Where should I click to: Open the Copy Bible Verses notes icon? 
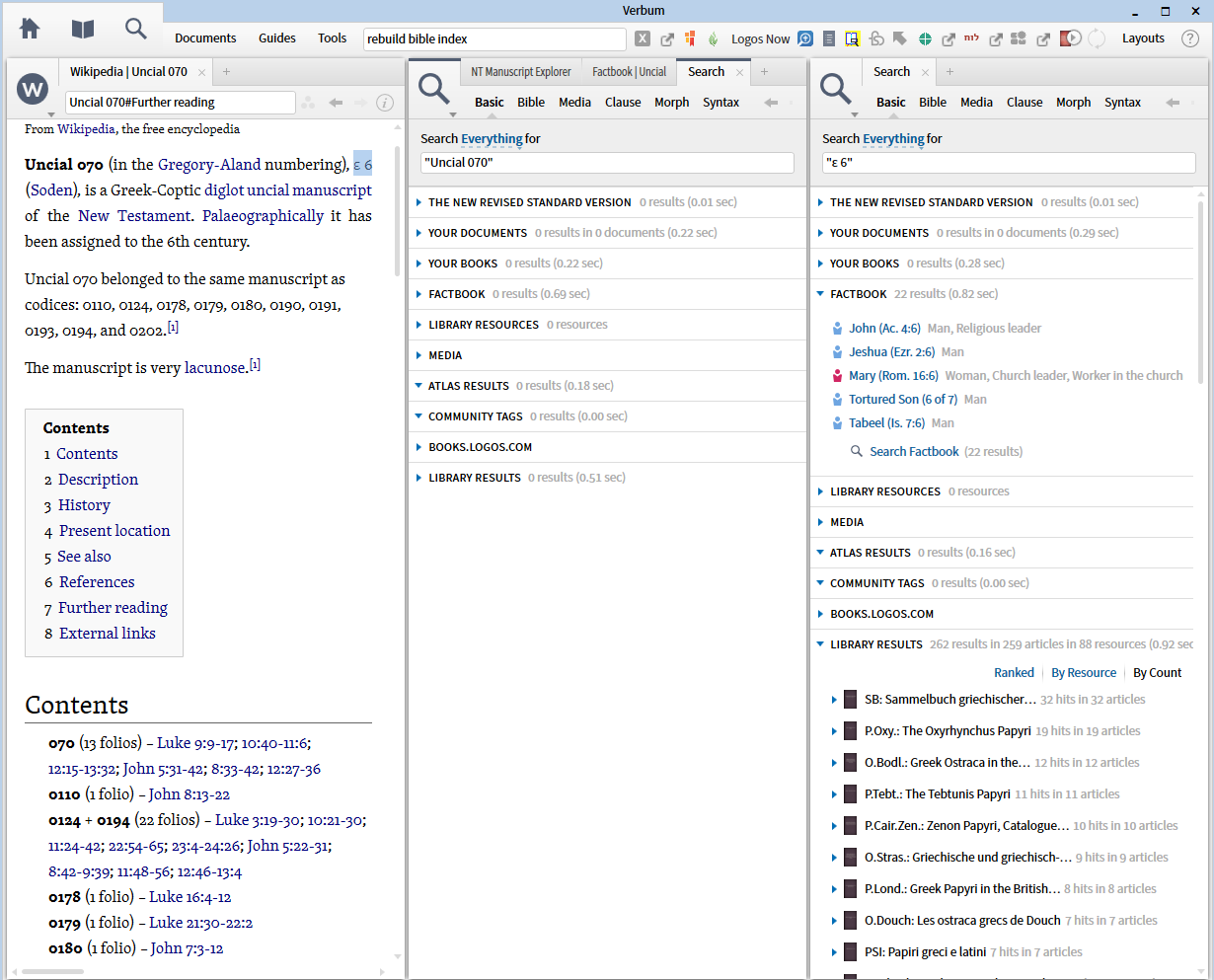click(x=829, y=38)
